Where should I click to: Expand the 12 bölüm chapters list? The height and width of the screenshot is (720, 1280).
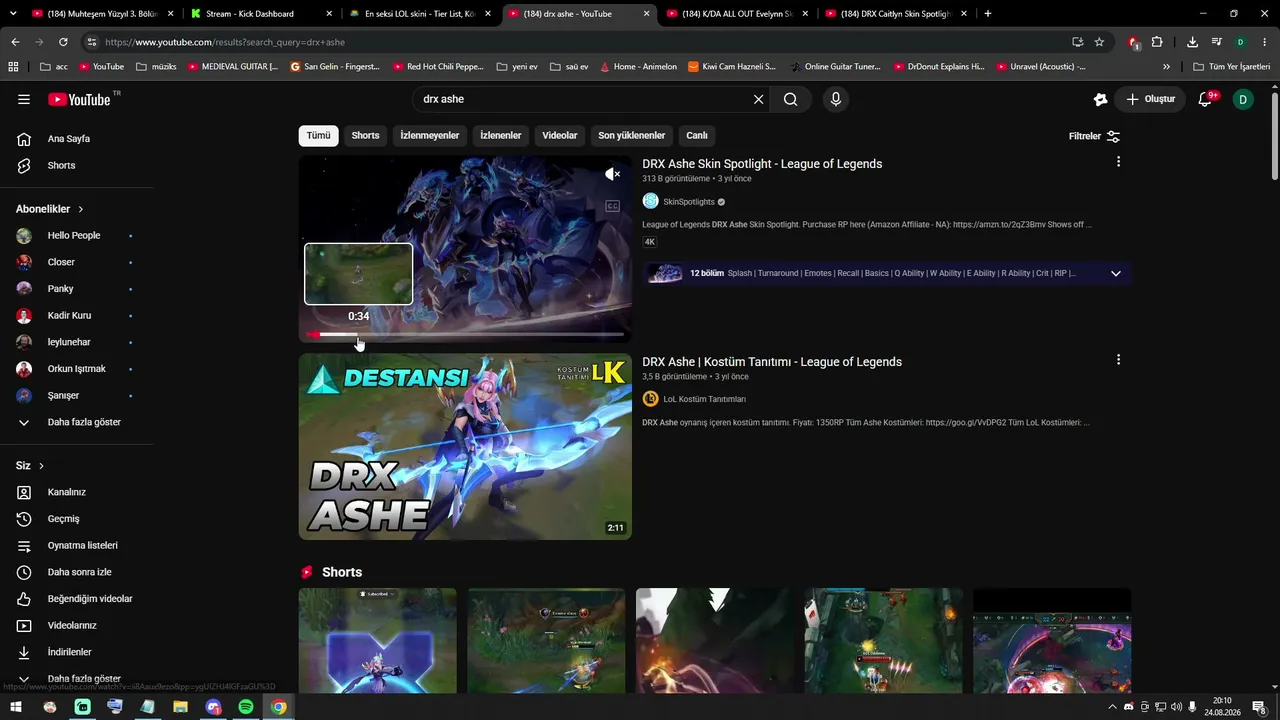pyautogui.click(x=1116, y=273)
